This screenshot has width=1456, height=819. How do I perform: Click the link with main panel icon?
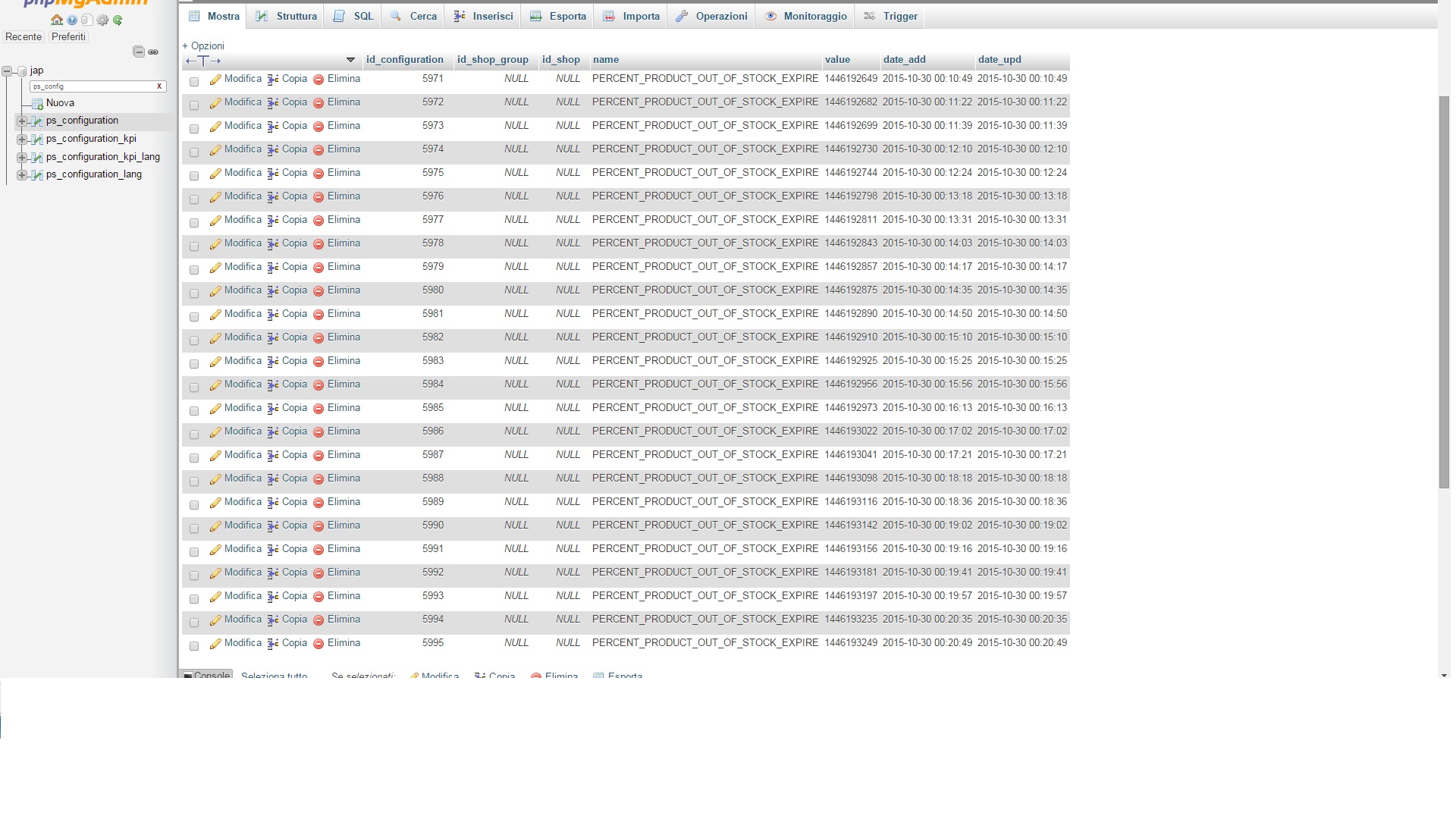click(x=153, y=52)
